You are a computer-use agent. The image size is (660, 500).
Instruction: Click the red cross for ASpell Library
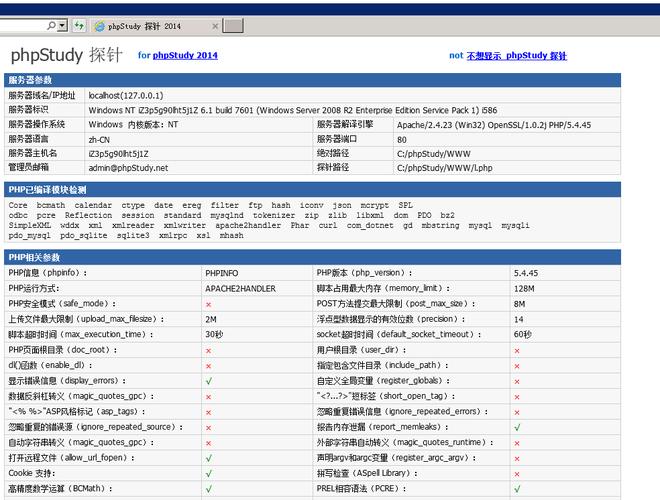point(517,474)
